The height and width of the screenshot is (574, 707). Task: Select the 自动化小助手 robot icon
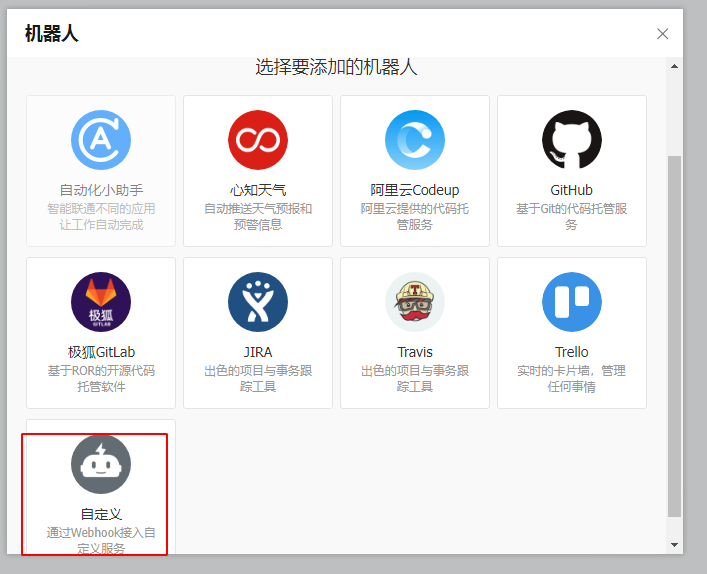[x=101, y=140]
